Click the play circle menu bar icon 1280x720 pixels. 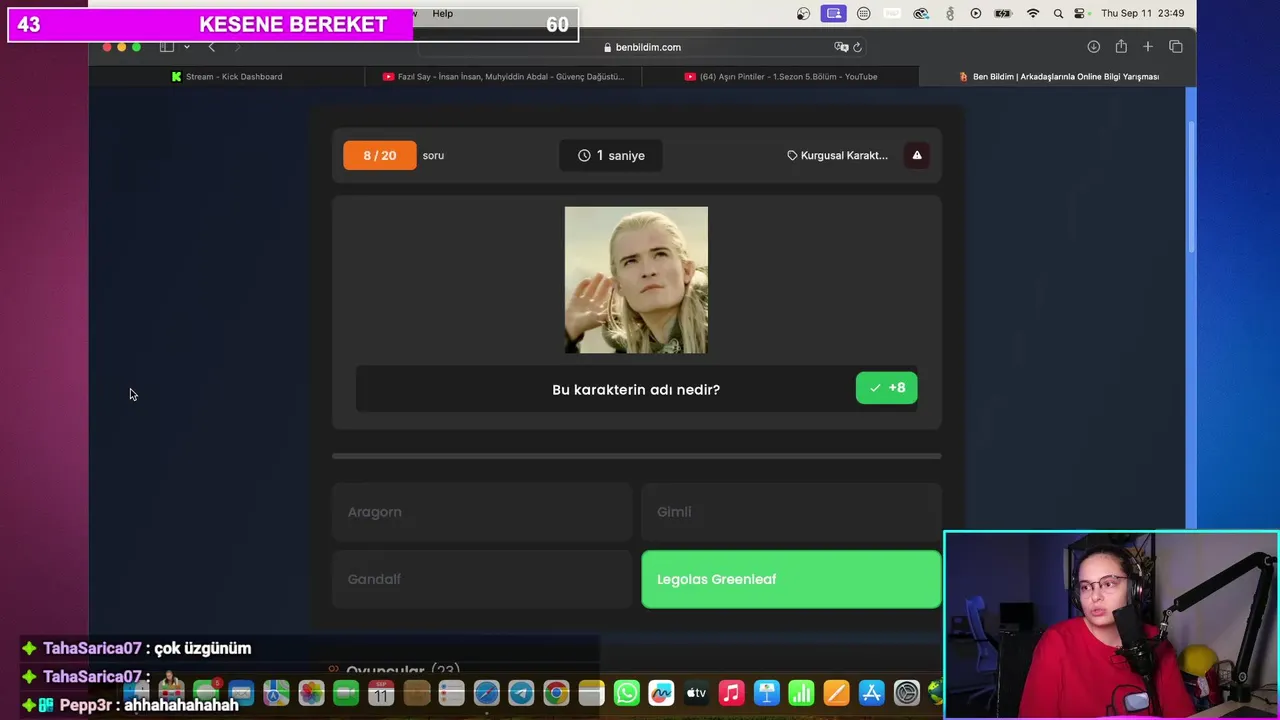(976, 13)
